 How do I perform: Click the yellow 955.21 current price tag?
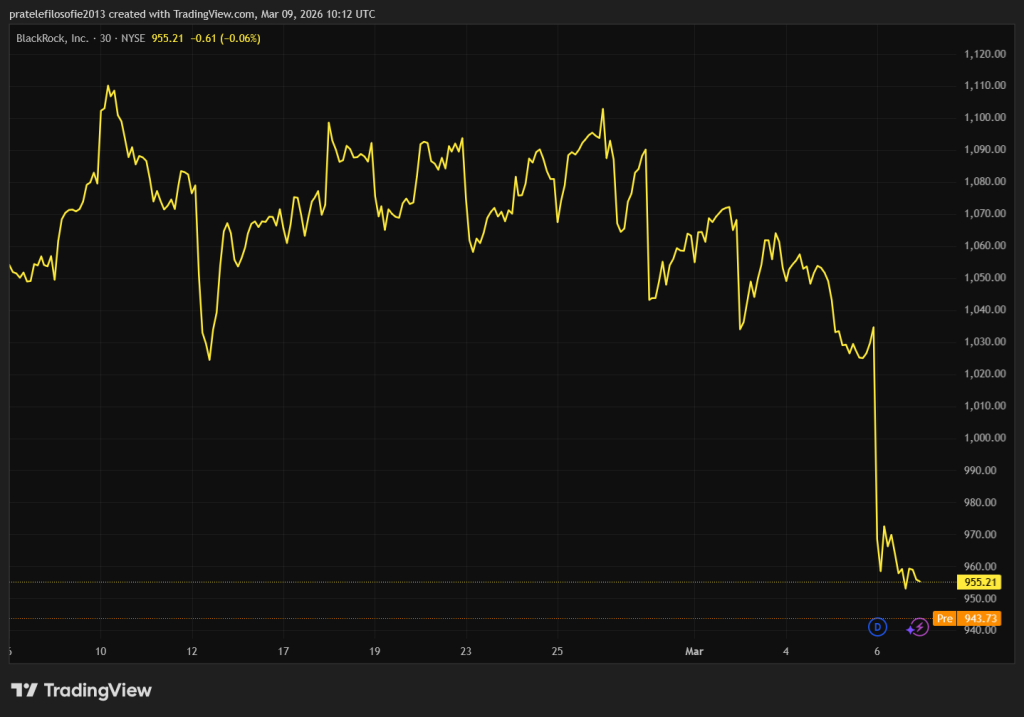coord(978,582)
